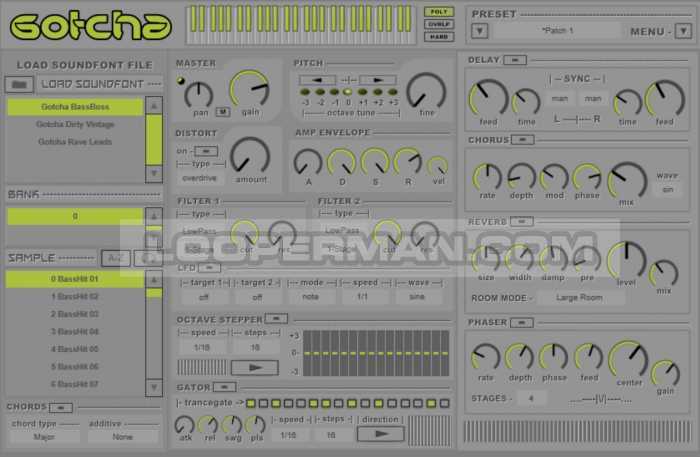This screenshot has height=457, width=700.
Task: Click the amp envelope A knob
Action: (x=308, y=163)
